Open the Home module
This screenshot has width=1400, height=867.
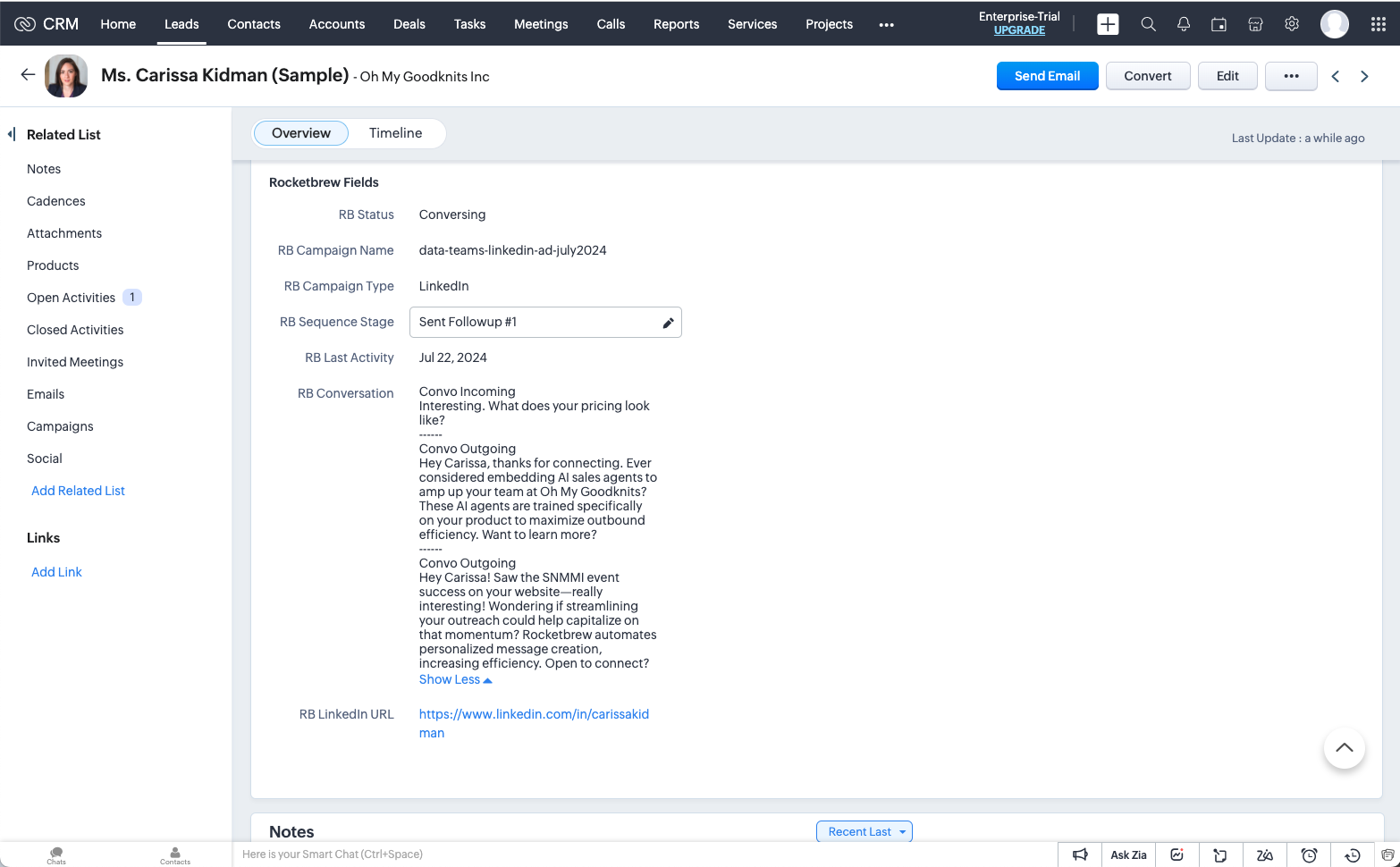pyautogui.click(x=118, y=24)
